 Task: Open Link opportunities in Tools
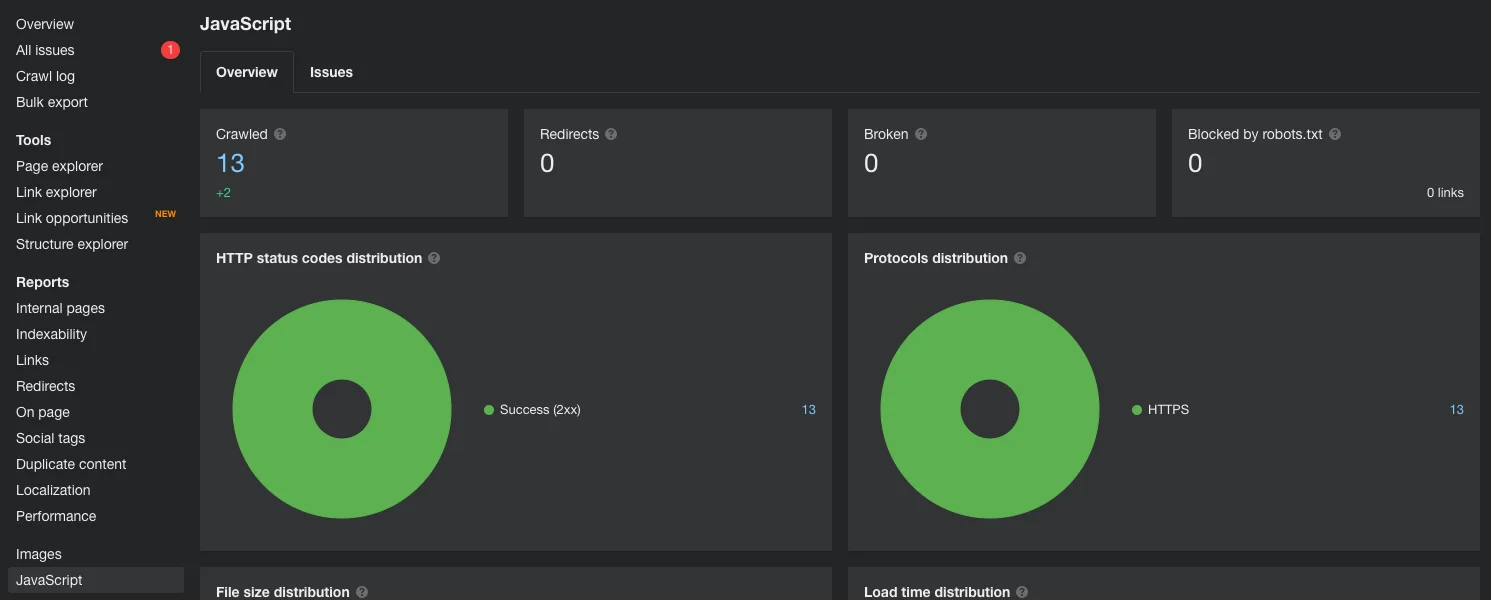[x=72, y=218]
